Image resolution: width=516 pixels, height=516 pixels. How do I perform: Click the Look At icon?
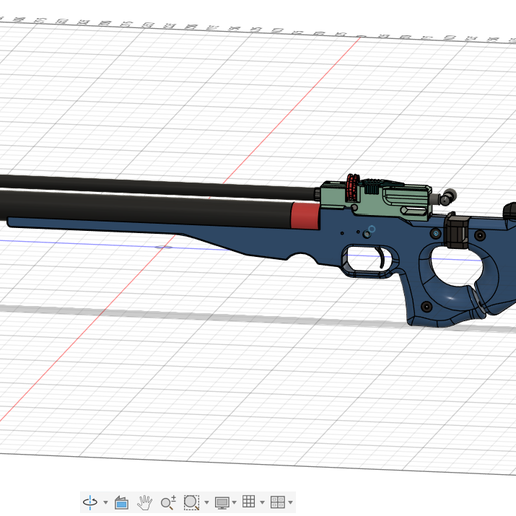pyautogui.click(x=122, y=502)
